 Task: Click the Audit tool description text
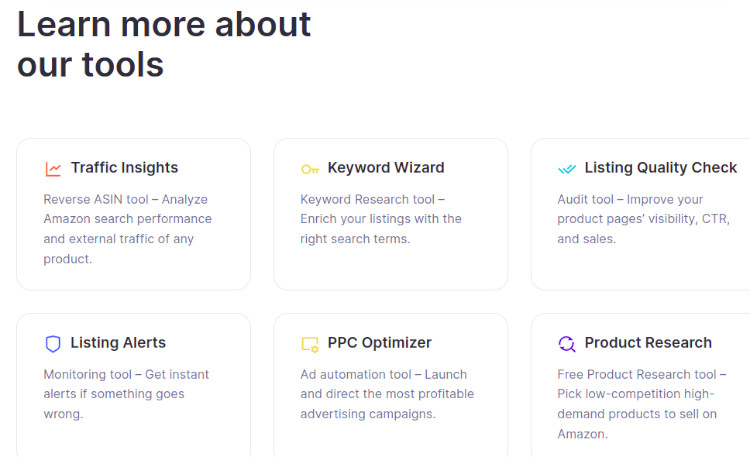643,219
